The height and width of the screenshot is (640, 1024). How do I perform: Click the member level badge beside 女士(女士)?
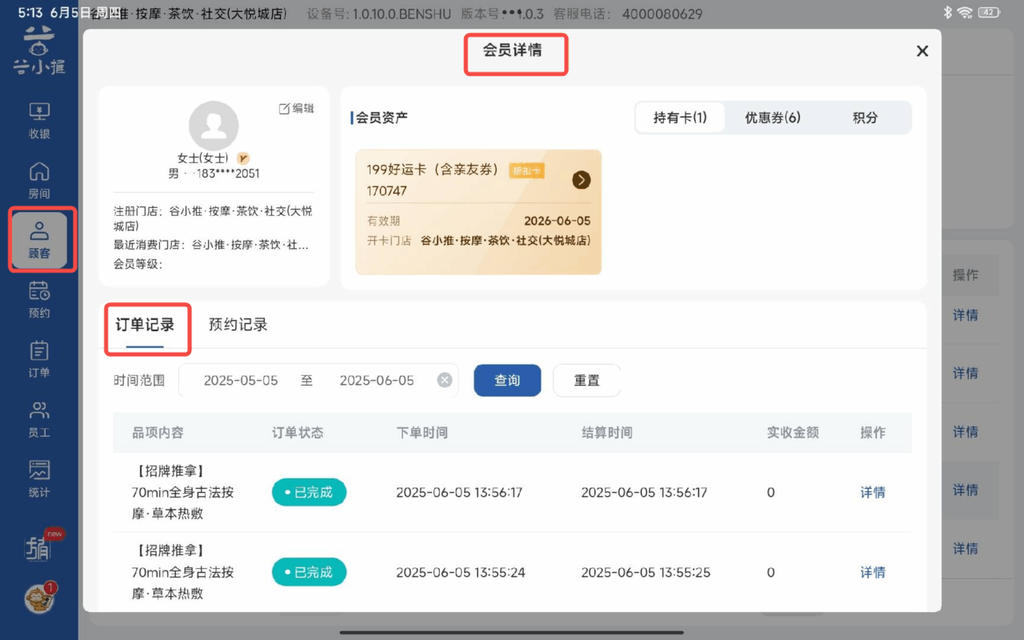[x=243, y=158]
